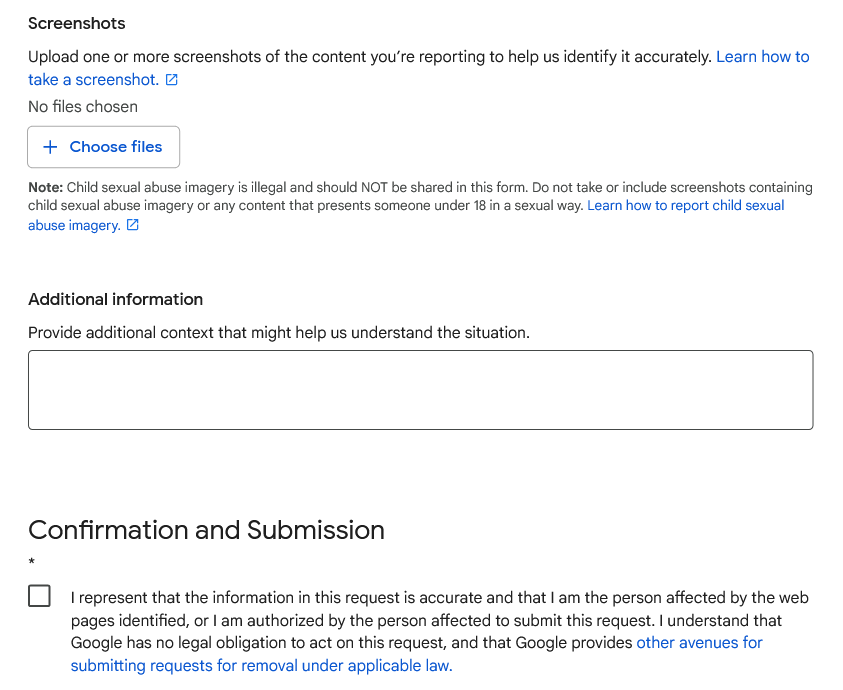Viewport: 843px width, 690px height.
Task: Open the "Learn how to take a screenshot" link
Action: coord(763,57)
